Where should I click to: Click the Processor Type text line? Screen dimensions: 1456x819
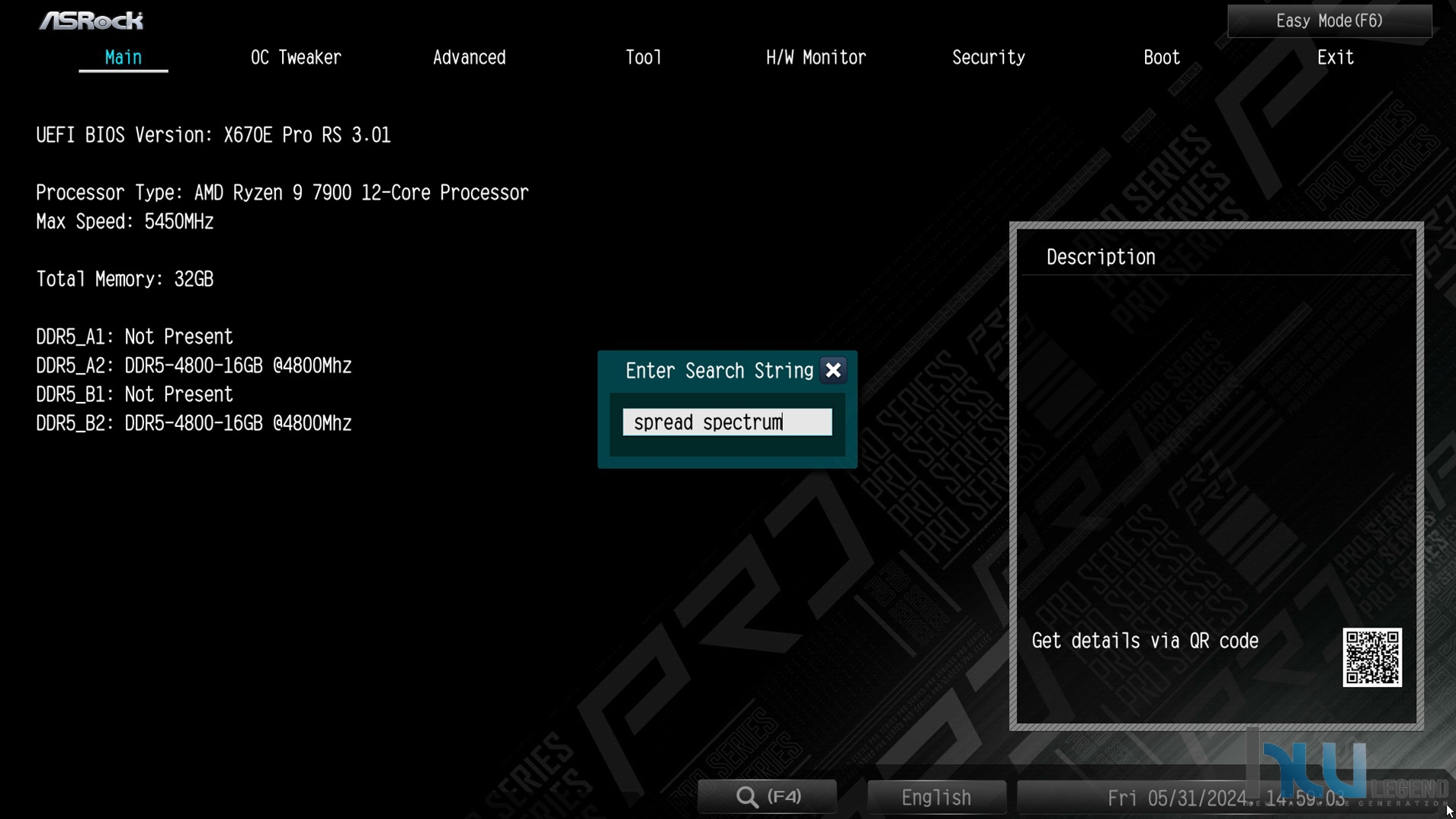point(282,193)
